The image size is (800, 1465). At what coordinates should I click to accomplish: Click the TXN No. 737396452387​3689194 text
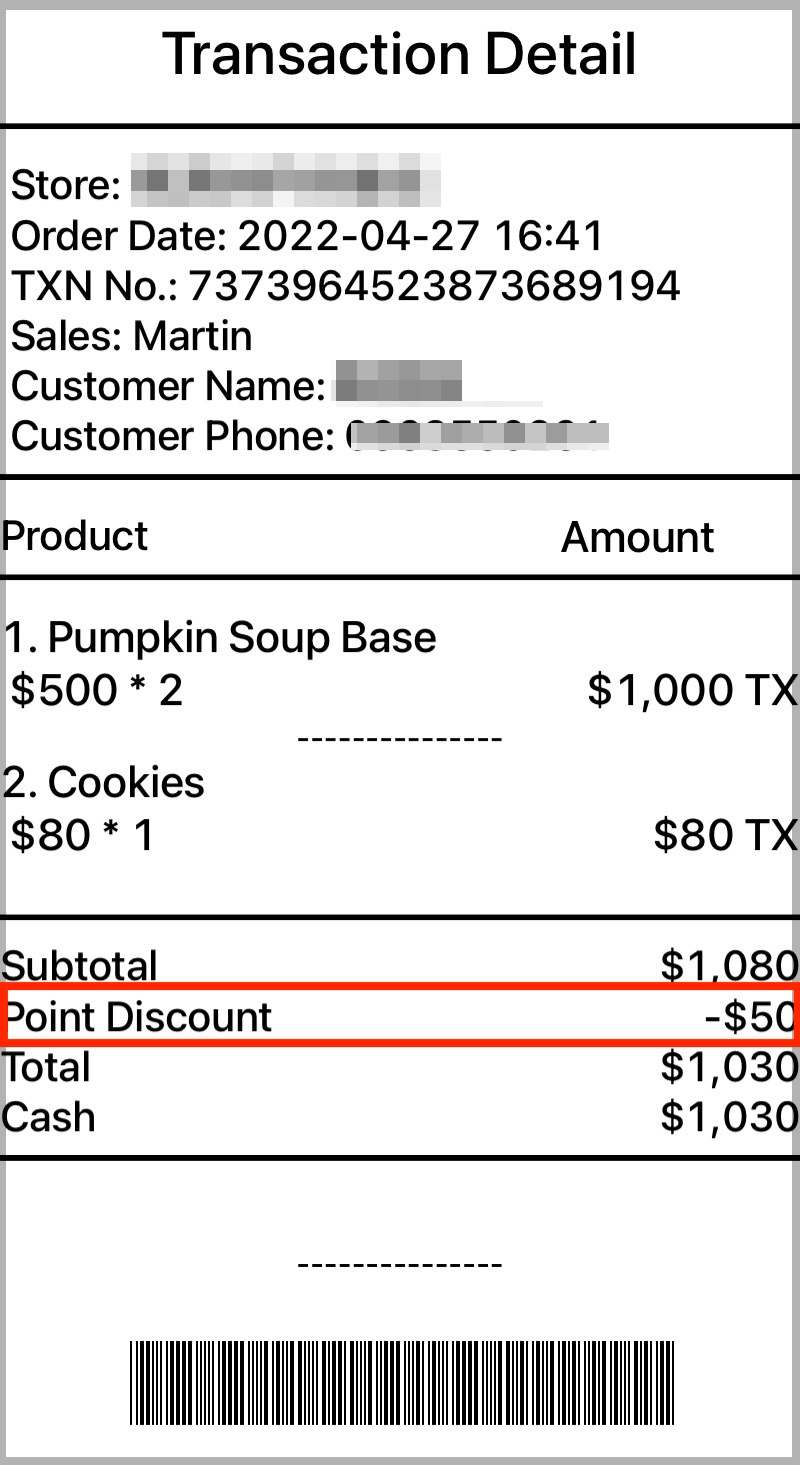(345, 287)
